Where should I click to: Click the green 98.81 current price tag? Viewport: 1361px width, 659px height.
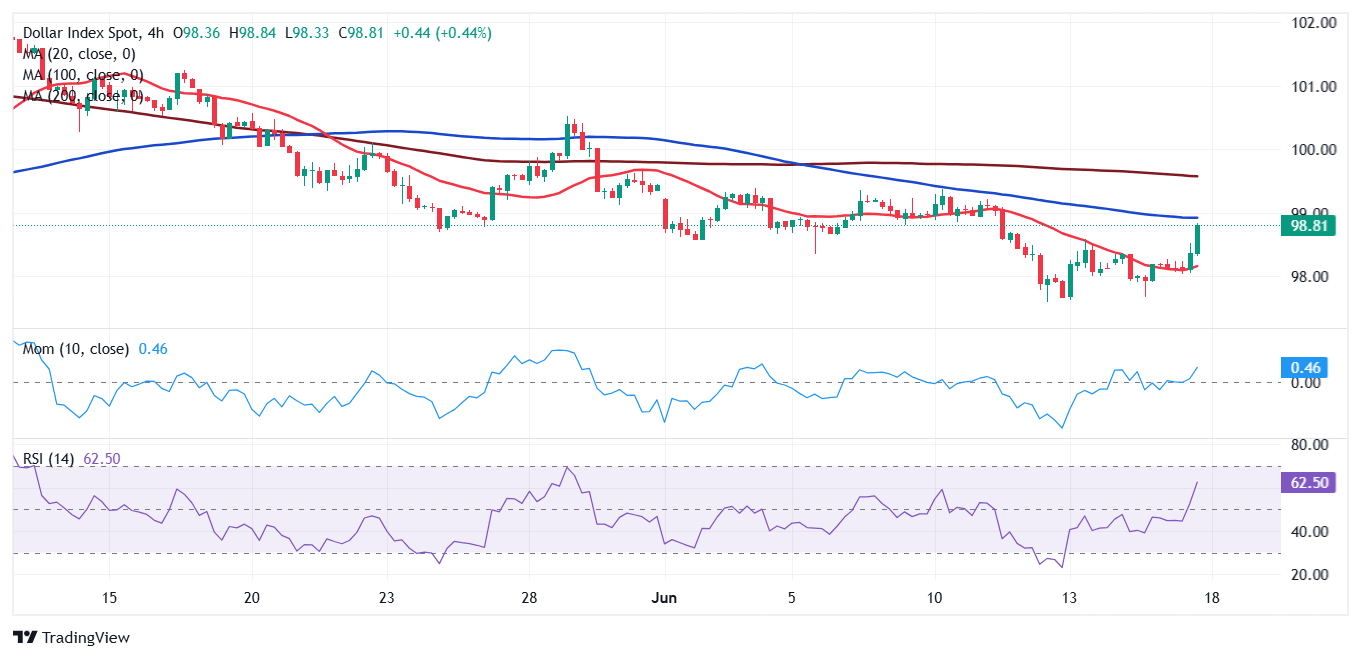[1310, 226]
